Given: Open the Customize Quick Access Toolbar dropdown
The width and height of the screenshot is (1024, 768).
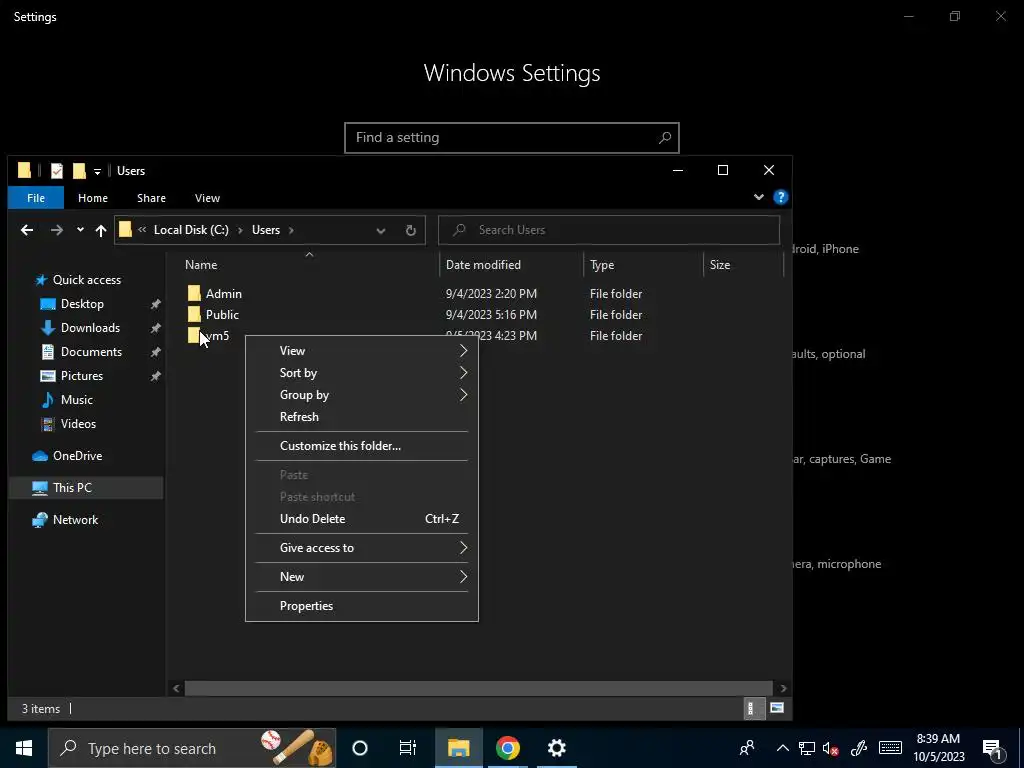Looking at the screenshot, I should (97, 171).
